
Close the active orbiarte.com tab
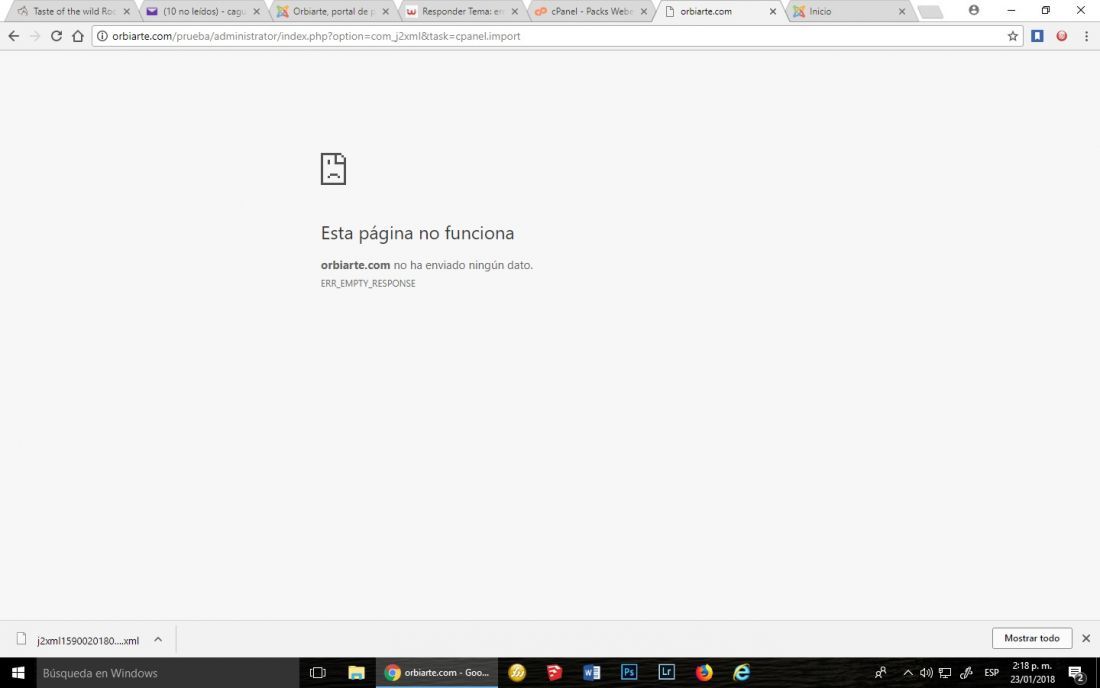772,12
